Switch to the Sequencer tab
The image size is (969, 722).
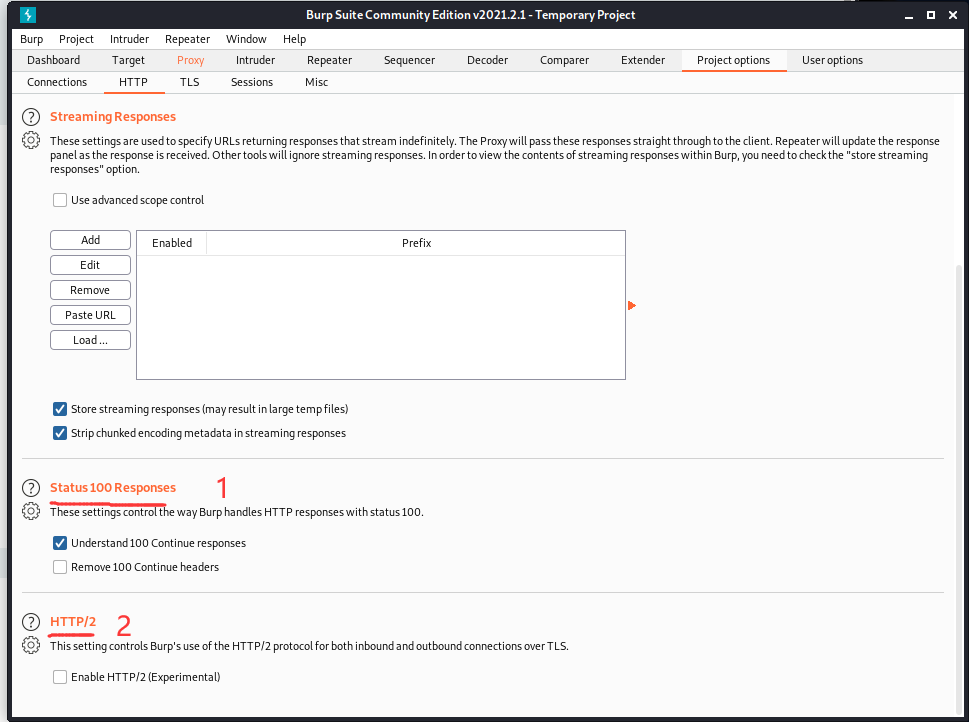point(409,60)
